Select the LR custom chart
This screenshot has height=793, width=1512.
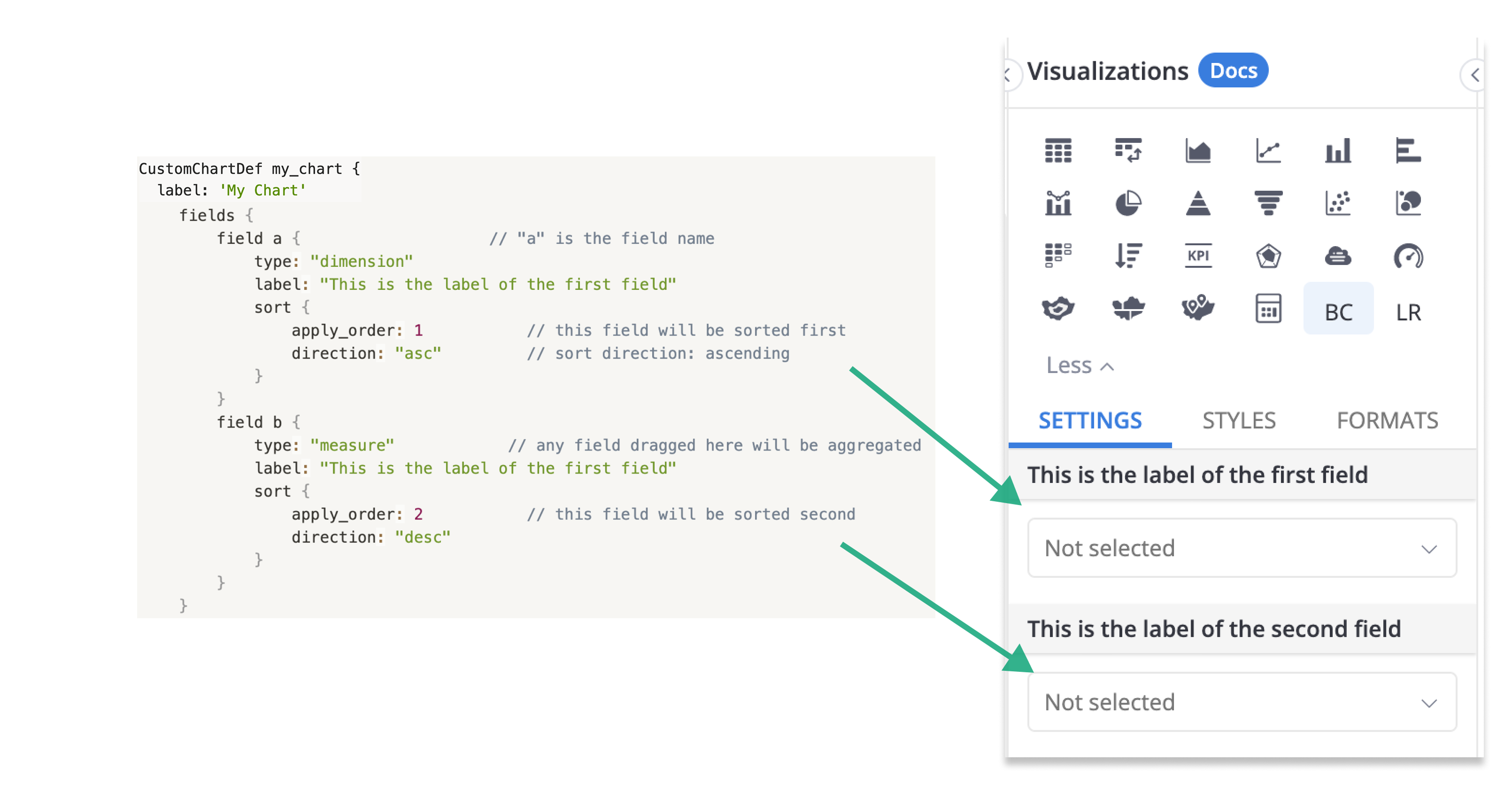click(1408, 311)
